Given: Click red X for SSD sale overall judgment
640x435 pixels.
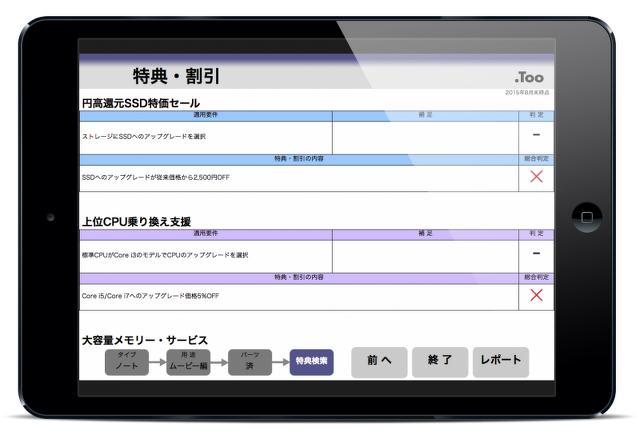Looking at the screenshot, I should tap(536, 177).
